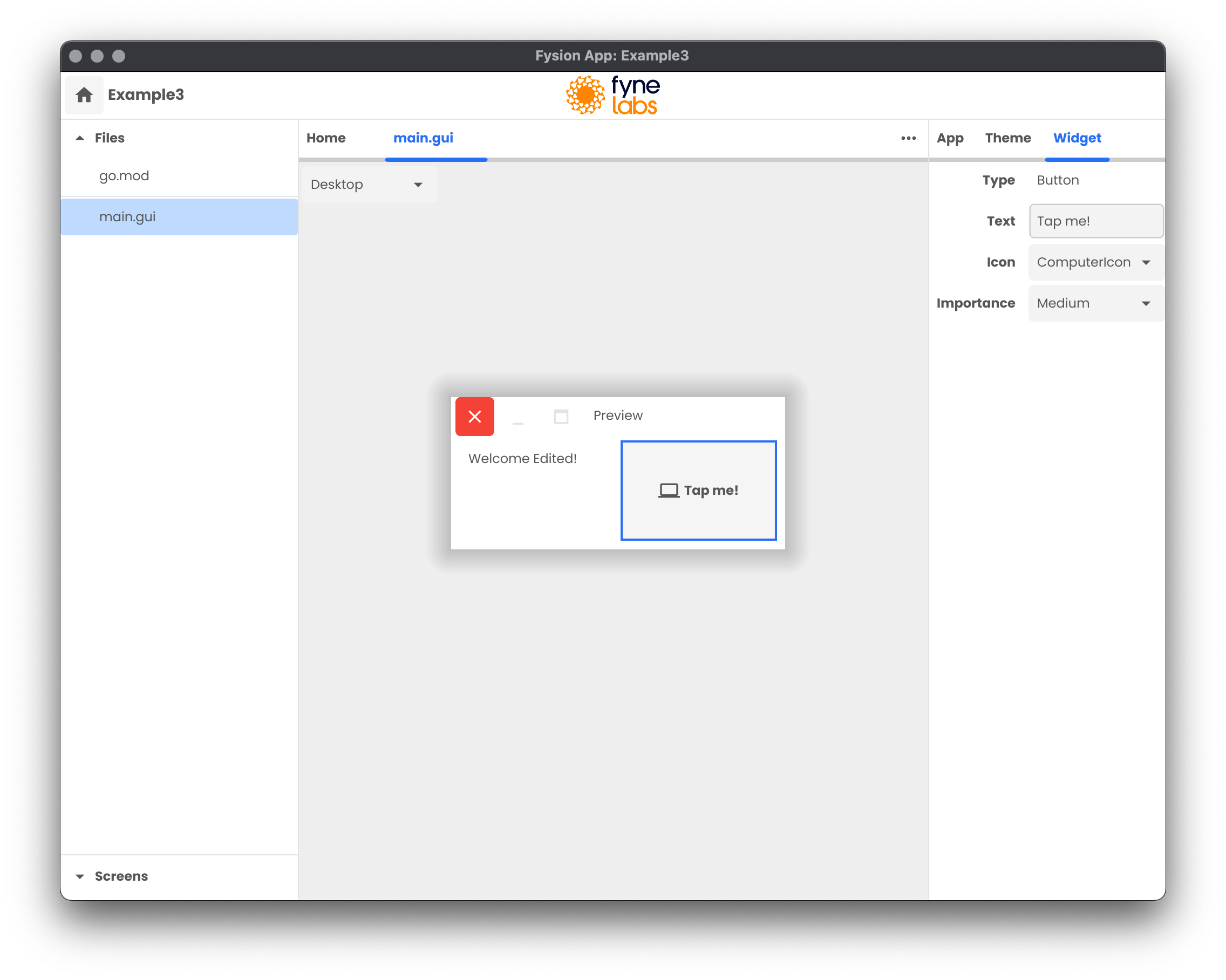Switch to the Home tab
The height and width of the screenshot is (980, 1226).
(x=326, y=138)
